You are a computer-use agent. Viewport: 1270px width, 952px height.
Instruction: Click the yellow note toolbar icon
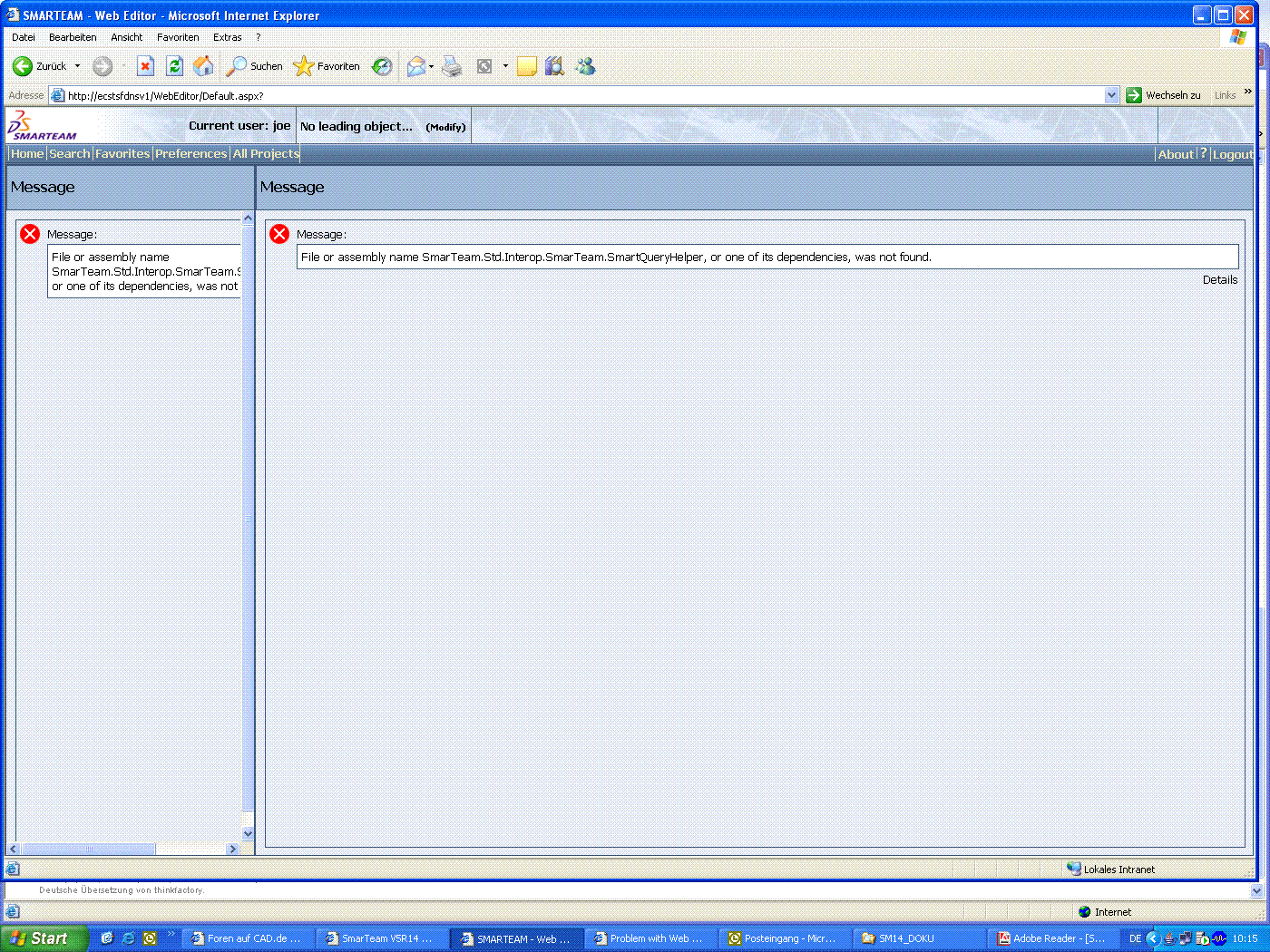[527, 66]
